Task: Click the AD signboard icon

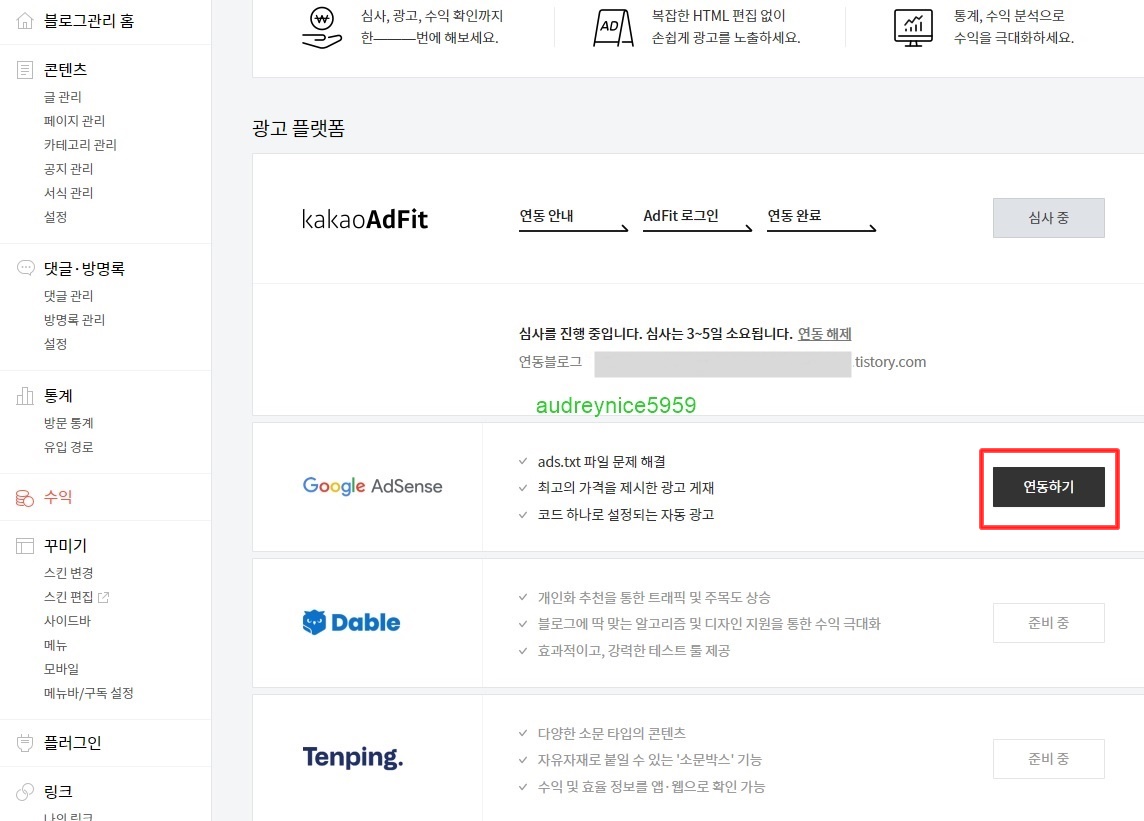Action: (x=613, y=28)
